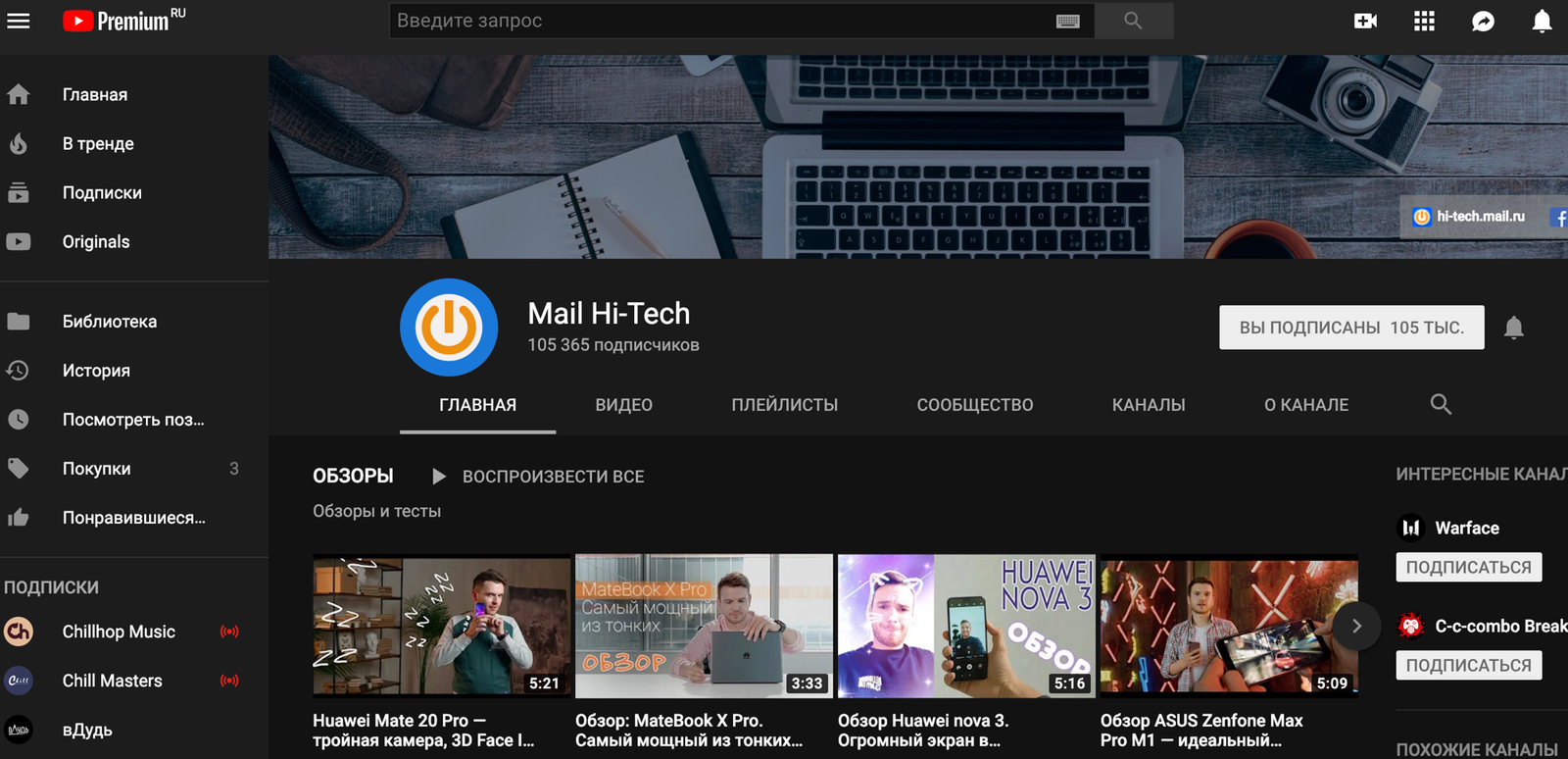Open the Warface channel name link

click(1467, 528)
